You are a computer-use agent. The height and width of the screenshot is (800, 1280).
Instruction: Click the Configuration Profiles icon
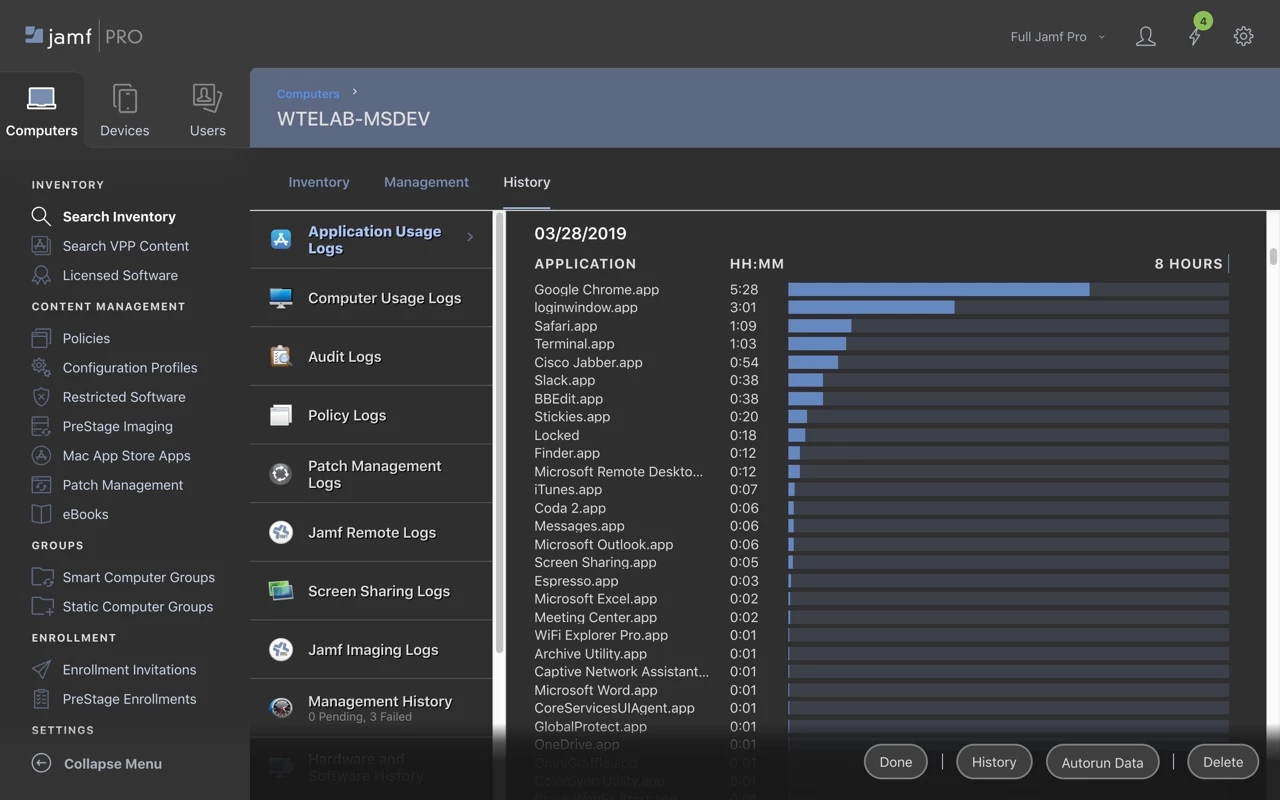[41, 367]
